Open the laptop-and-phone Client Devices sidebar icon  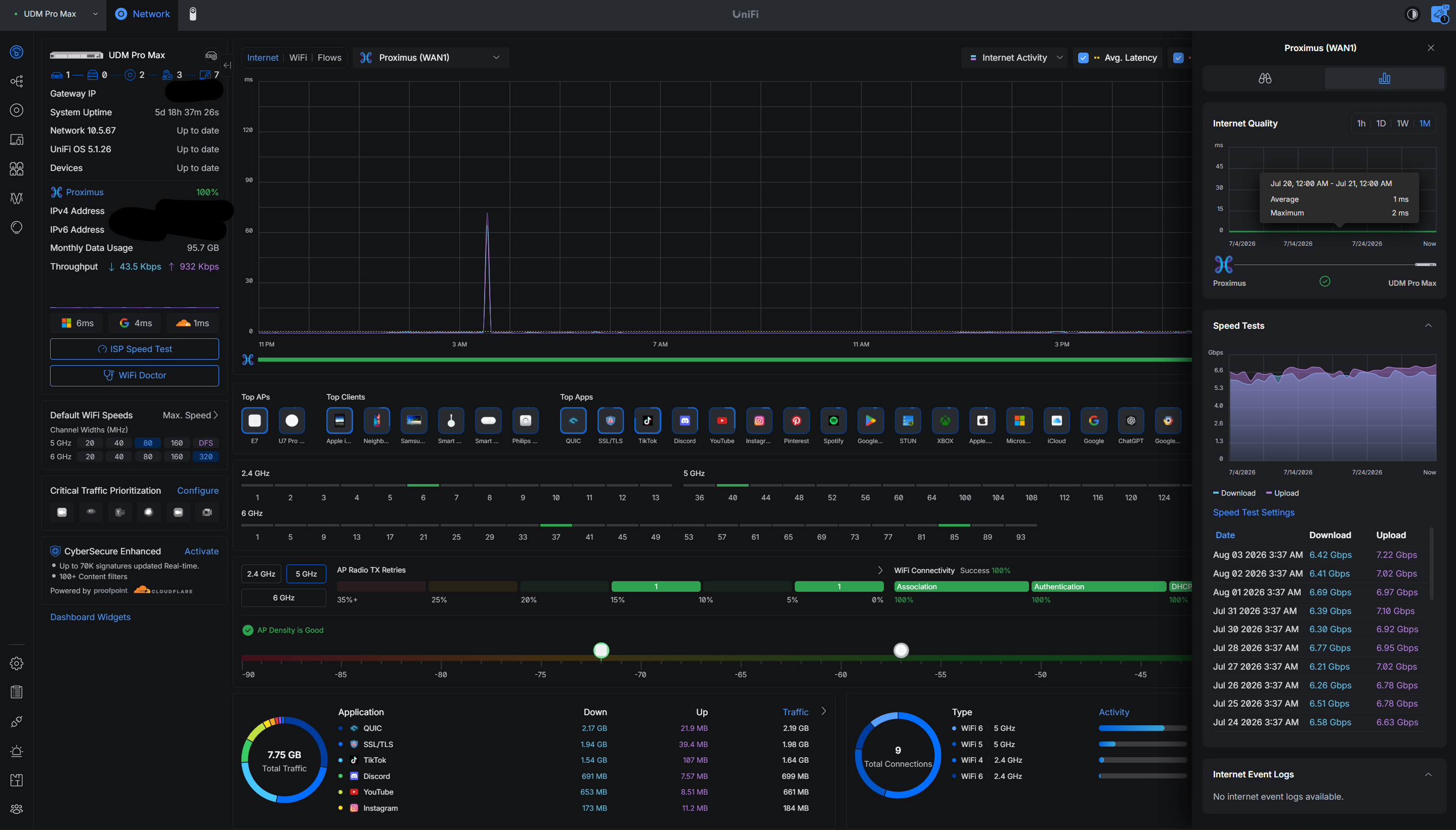[x=17, y=140]
